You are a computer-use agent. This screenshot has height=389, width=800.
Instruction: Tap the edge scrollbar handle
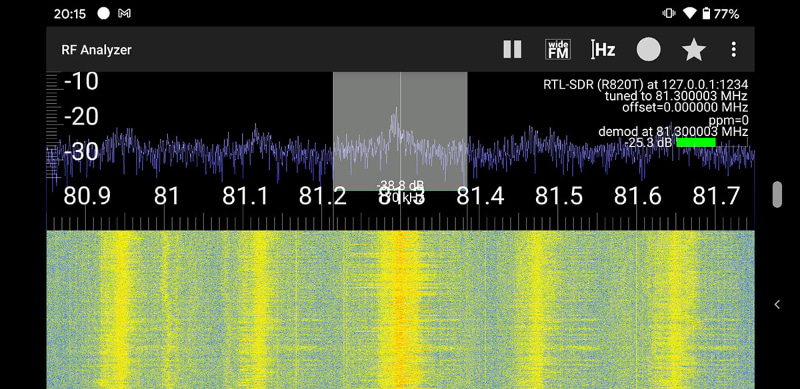777,194
